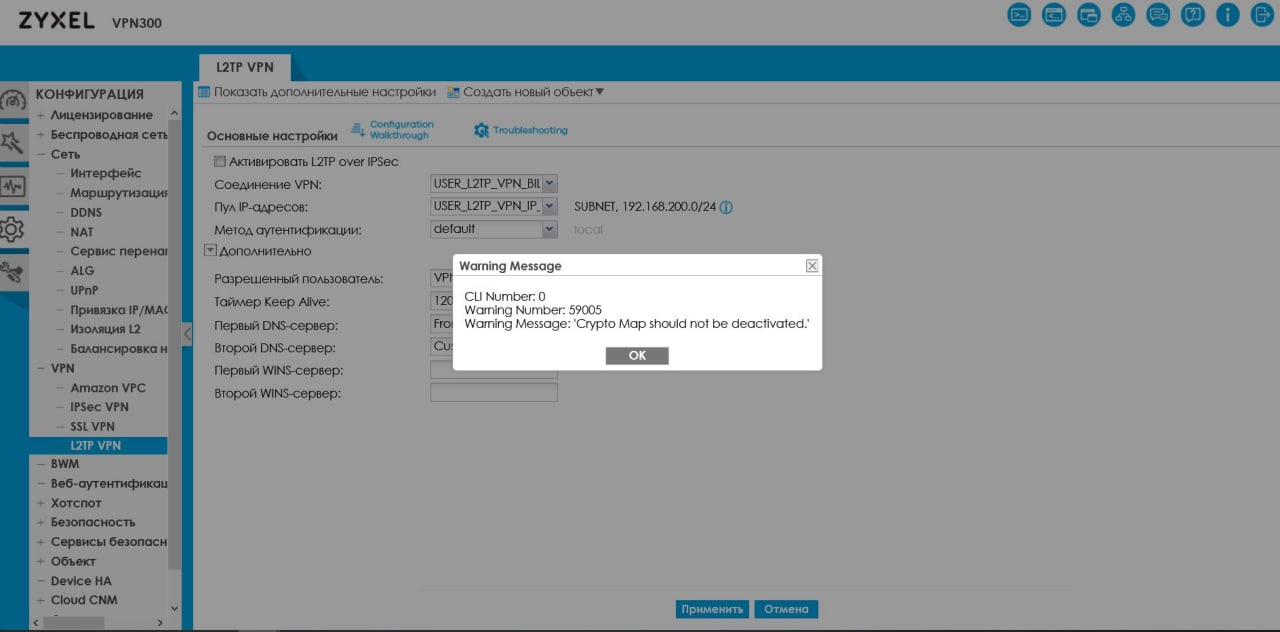Open the Maintenance tools sidebar icon
The width and height of the screenshot is (1280, 632).
pyautogui.click(x=13, y=272)
